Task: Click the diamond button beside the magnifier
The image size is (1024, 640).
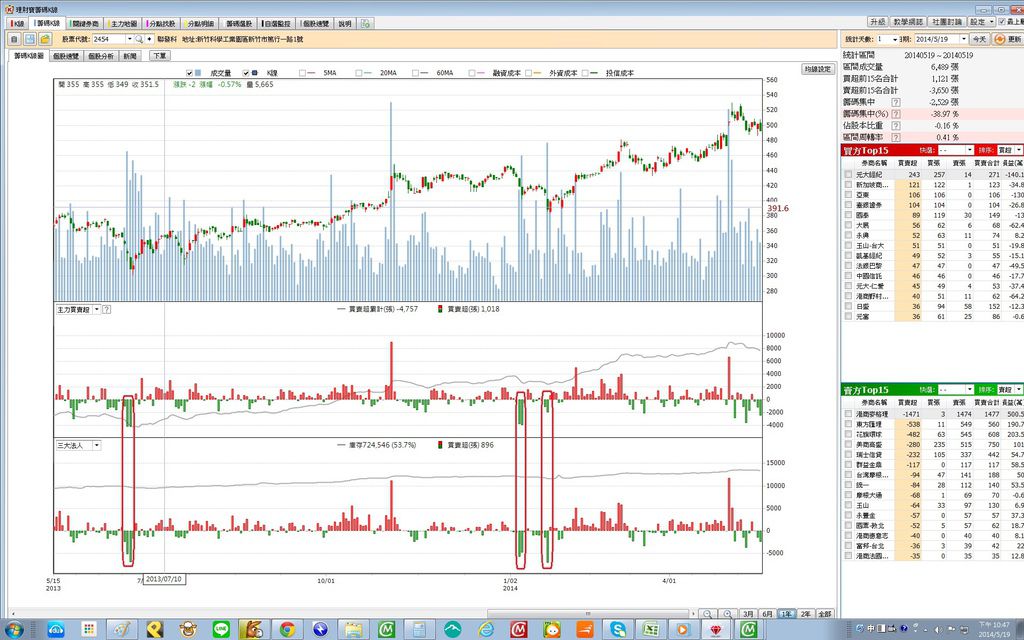Action: (150, 39)
